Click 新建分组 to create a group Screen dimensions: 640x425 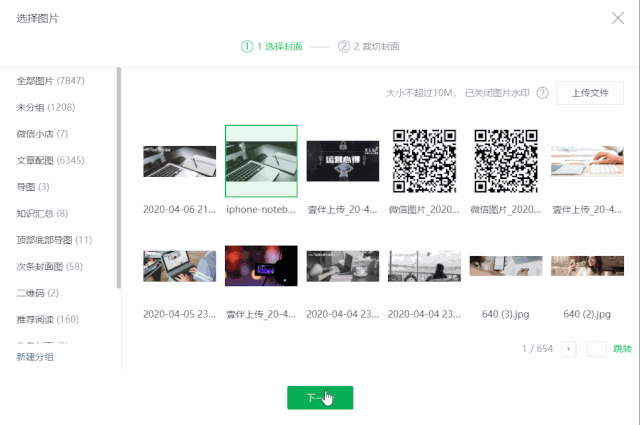tap(35, 357)
